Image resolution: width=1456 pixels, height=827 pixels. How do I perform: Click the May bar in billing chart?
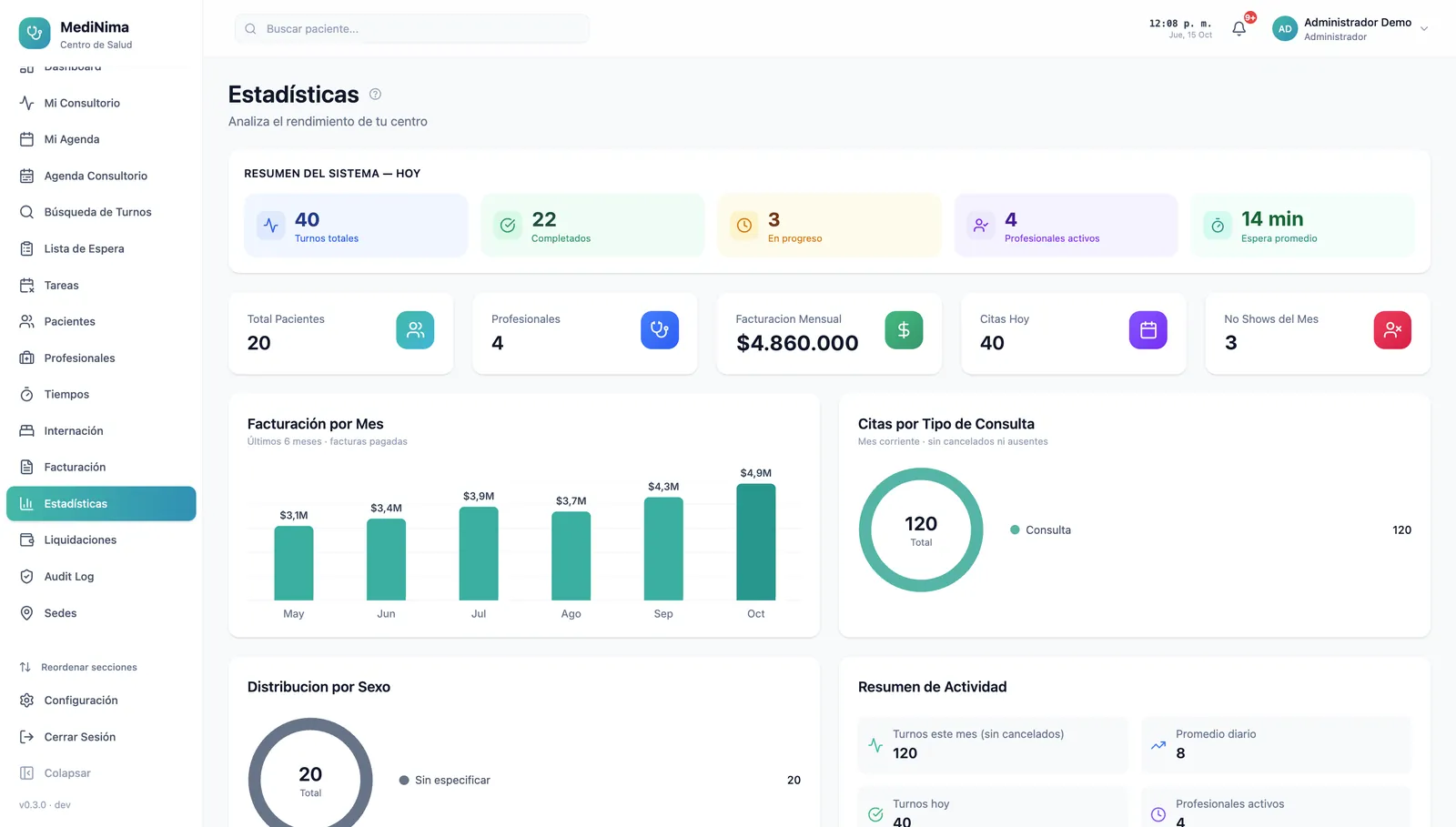[294, 563]
